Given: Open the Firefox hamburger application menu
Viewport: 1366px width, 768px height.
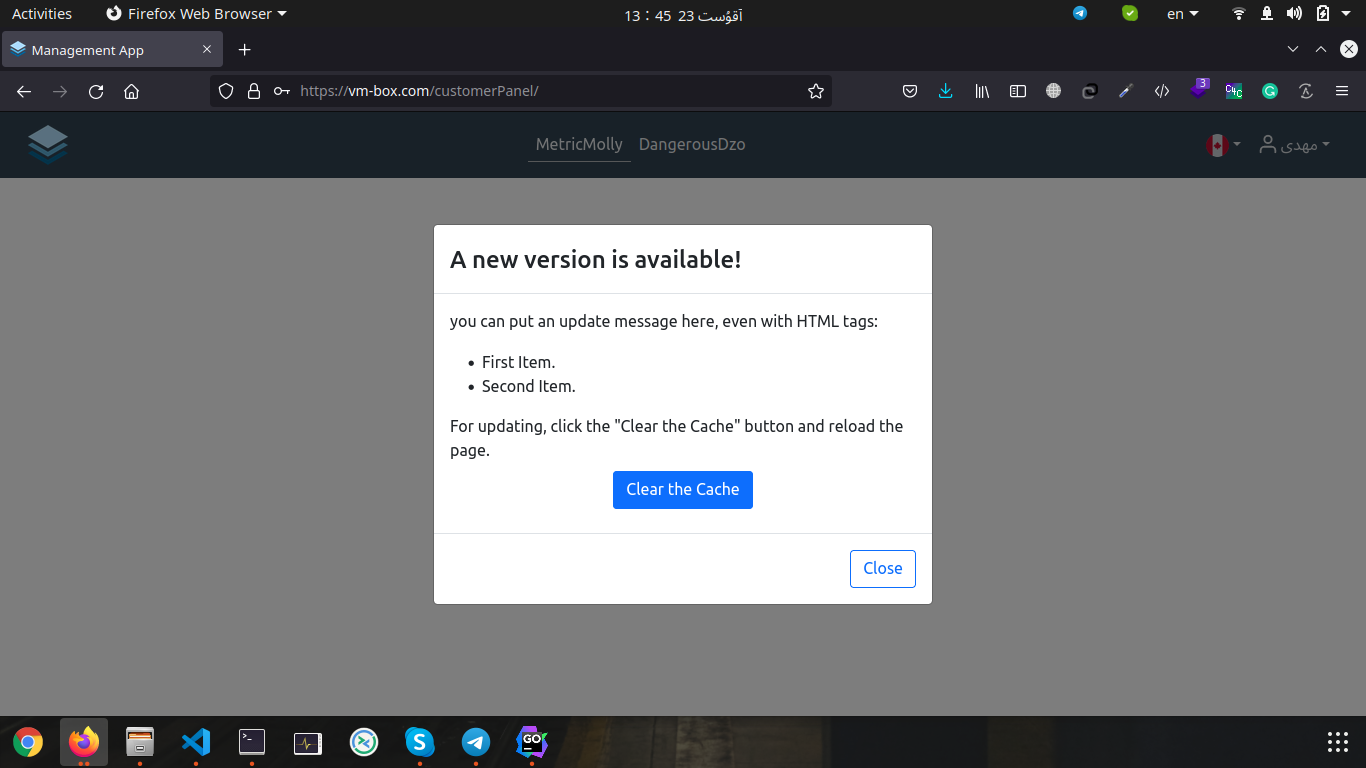Looking at the screenshot, I should [x=1342, y=91].
